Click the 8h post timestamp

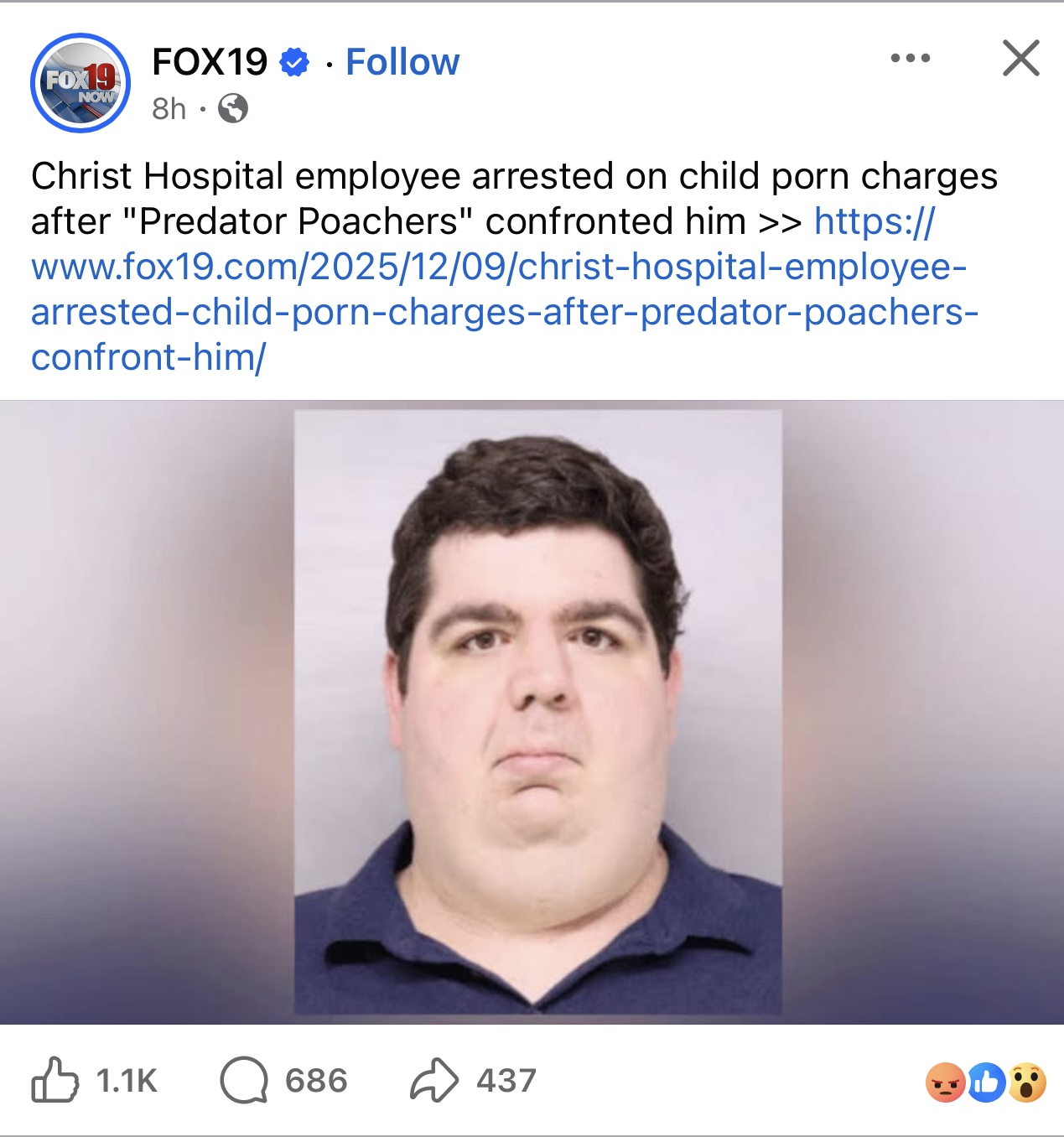coord(169,108)
